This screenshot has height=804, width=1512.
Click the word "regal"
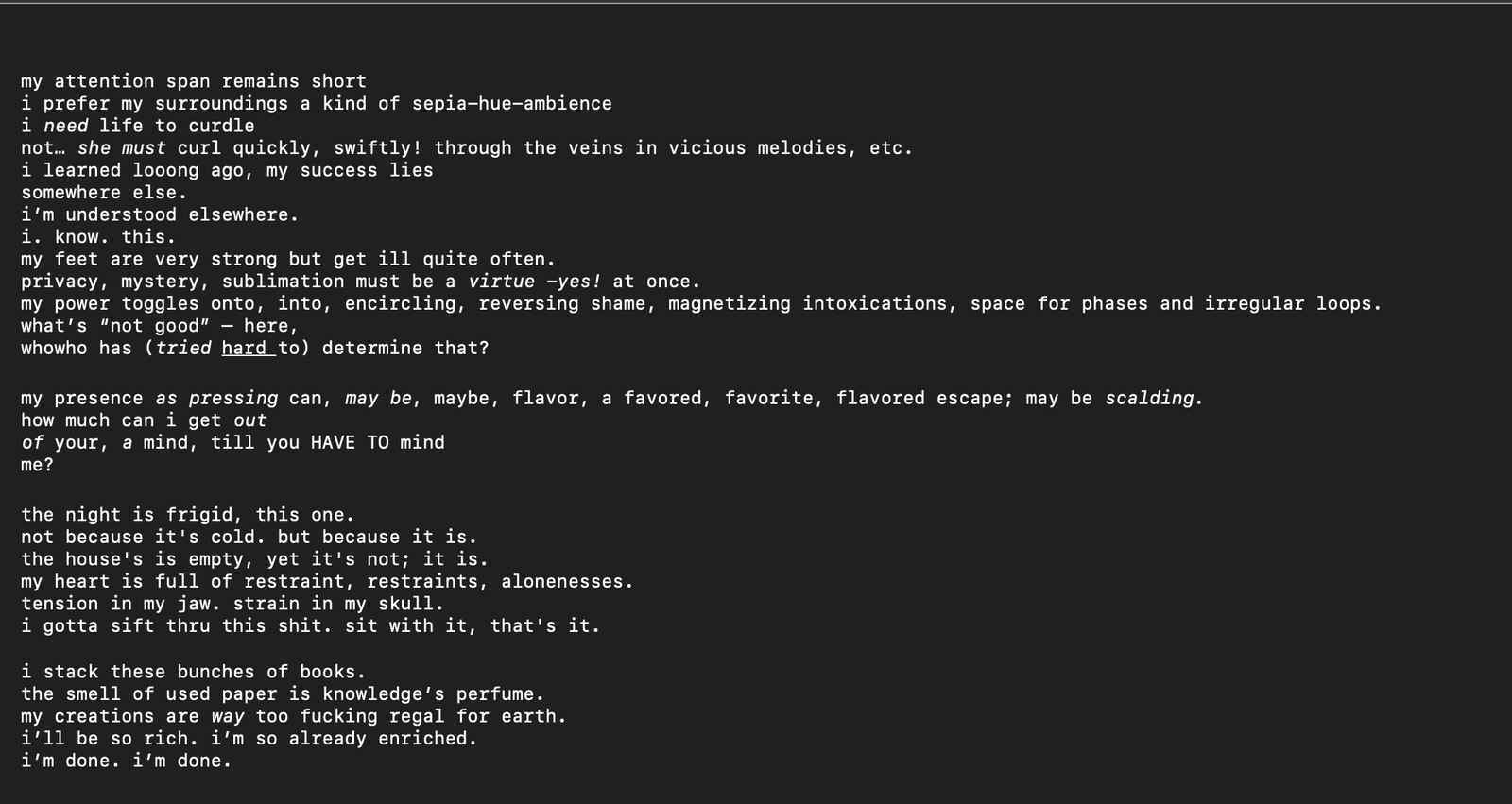[417, 717]
